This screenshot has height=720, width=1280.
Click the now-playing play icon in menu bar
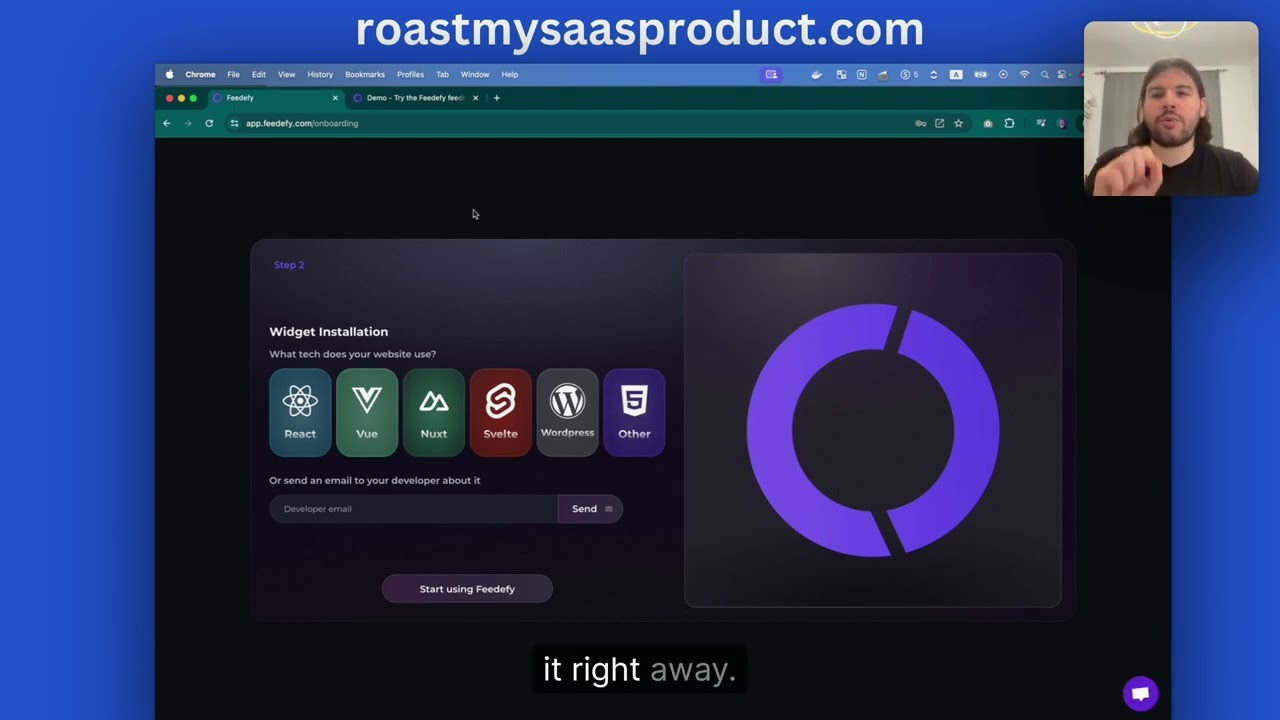pos(1003,74)
